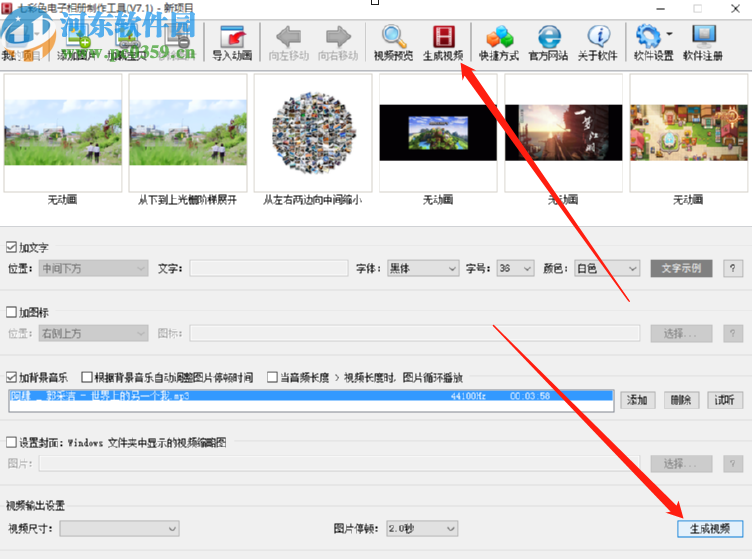Viewport: 752px width, 559px height.
Task: Click the 视频输出设置 section label
Action: tap(35, 505)
